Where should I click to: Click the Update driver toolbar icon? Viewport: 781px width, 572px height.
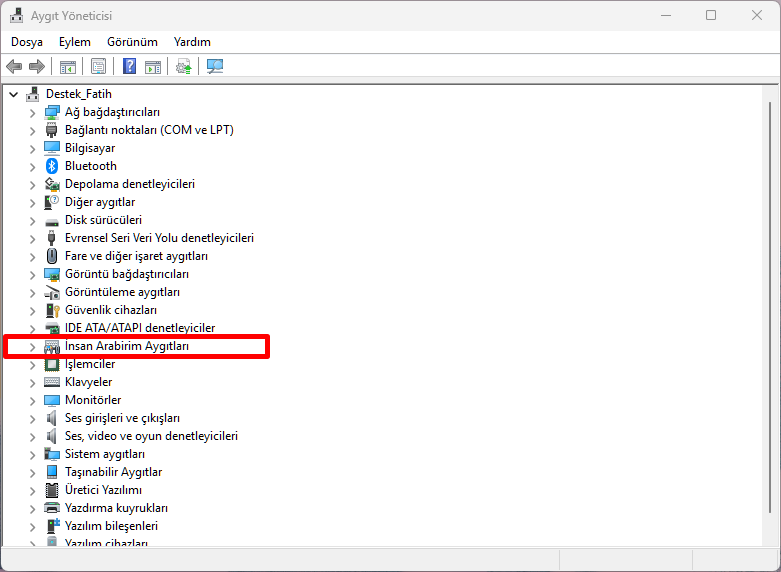(184, 66)
